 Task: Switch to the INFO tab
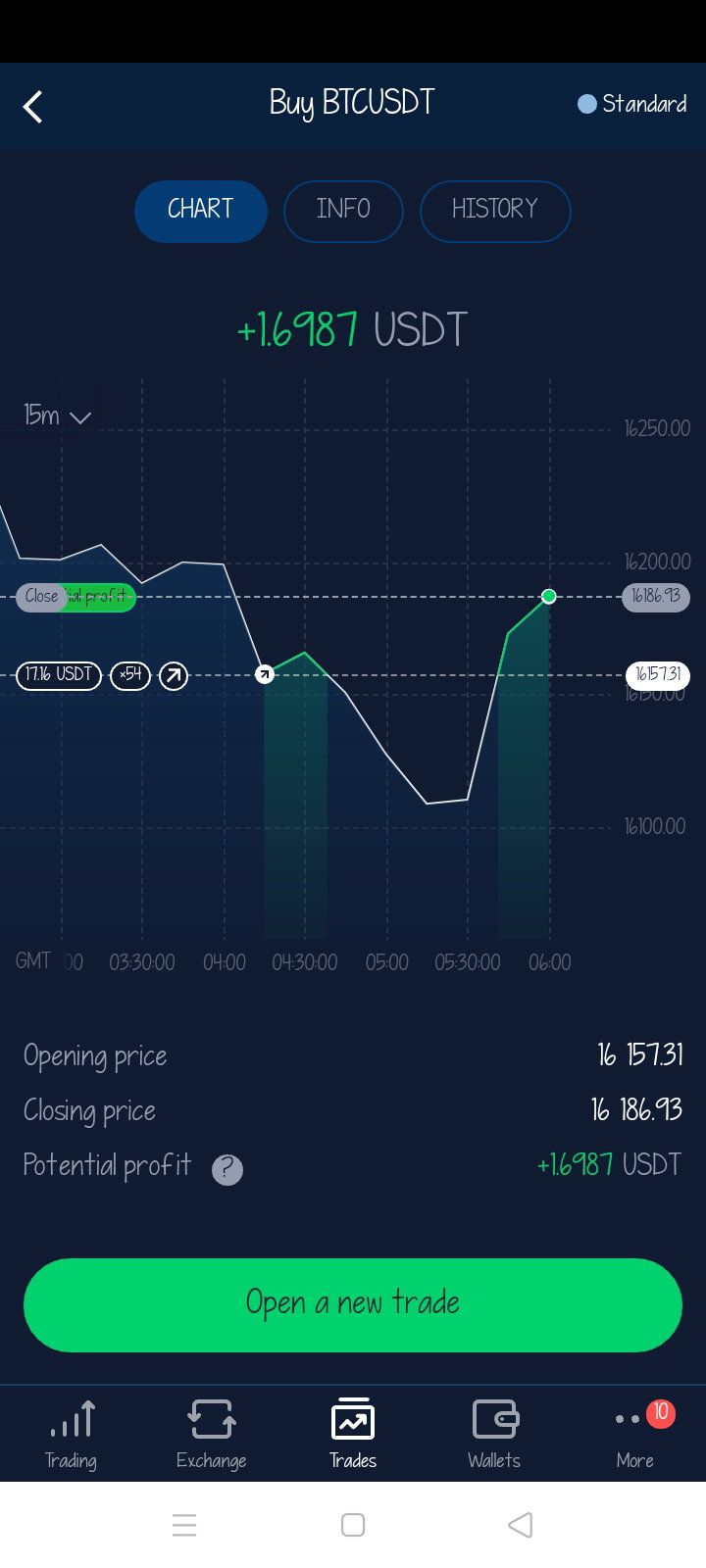[x=343, y=211]
